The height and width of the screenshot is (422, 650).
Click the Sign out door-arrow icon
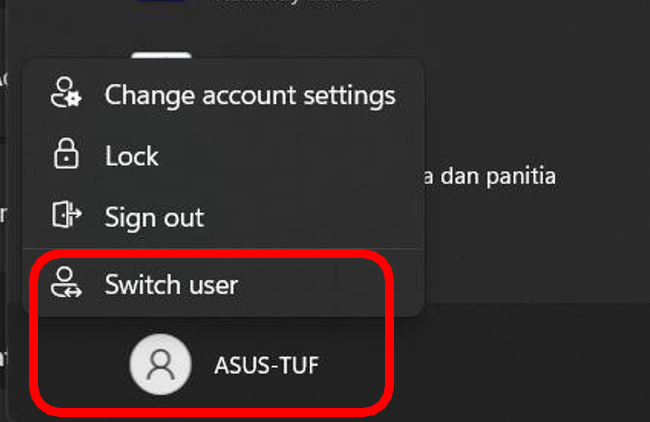[x=66, y=216]
